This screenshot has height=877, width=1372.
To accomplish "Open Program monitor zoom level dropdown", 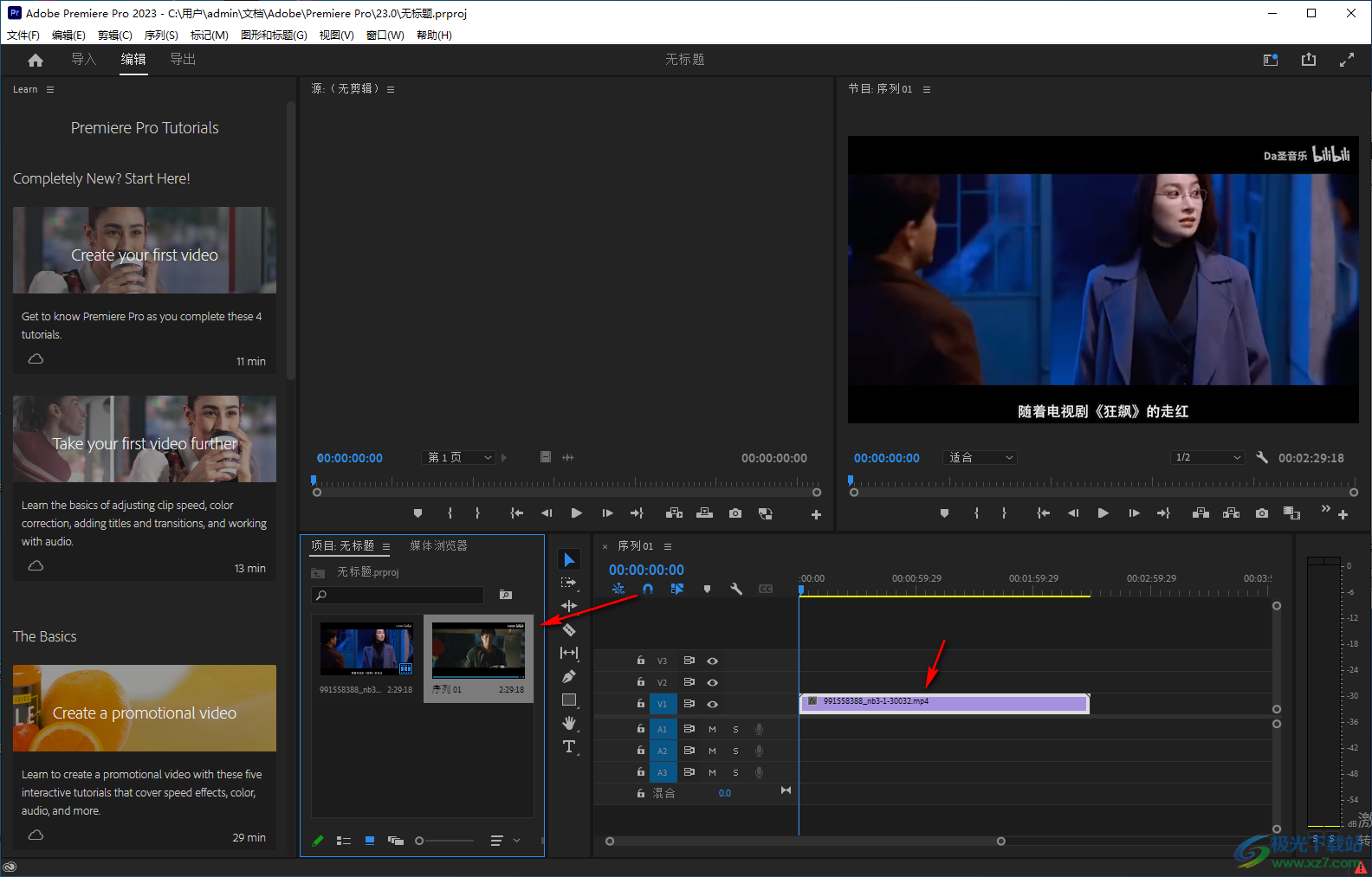I will [x=980, y=457].
